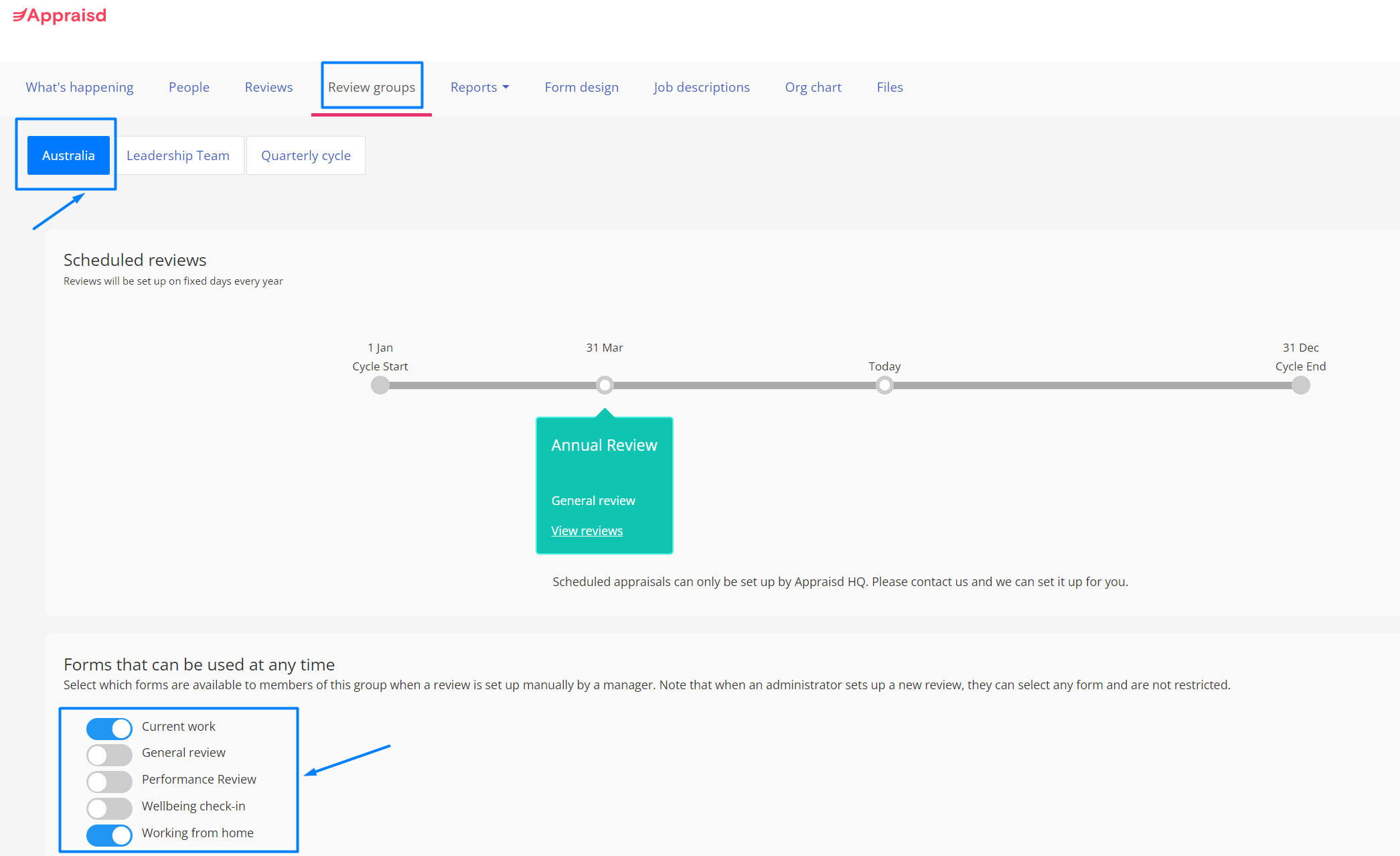
Task: Click the 'Scheduled appraisals can only be set up' note
Action: 840,581
